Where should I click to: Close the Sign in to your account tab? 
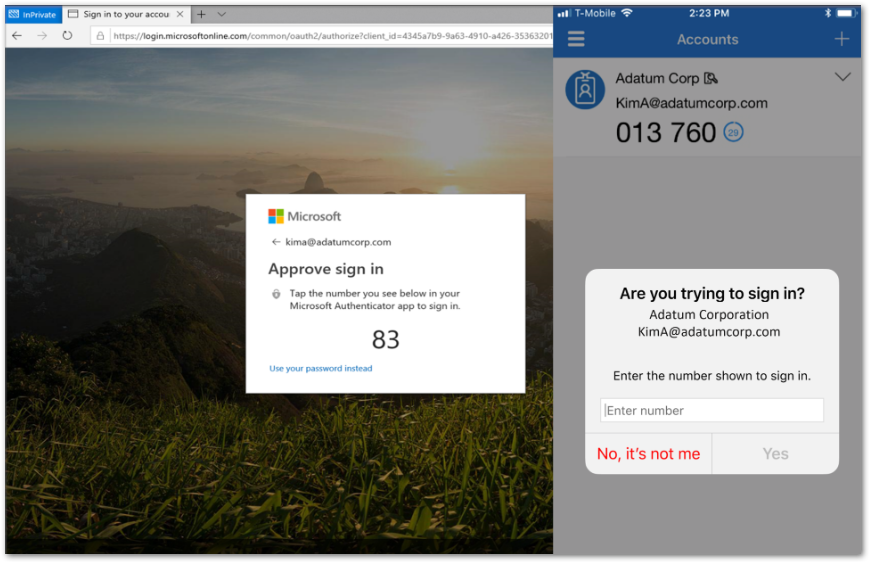tap(180, 14)
